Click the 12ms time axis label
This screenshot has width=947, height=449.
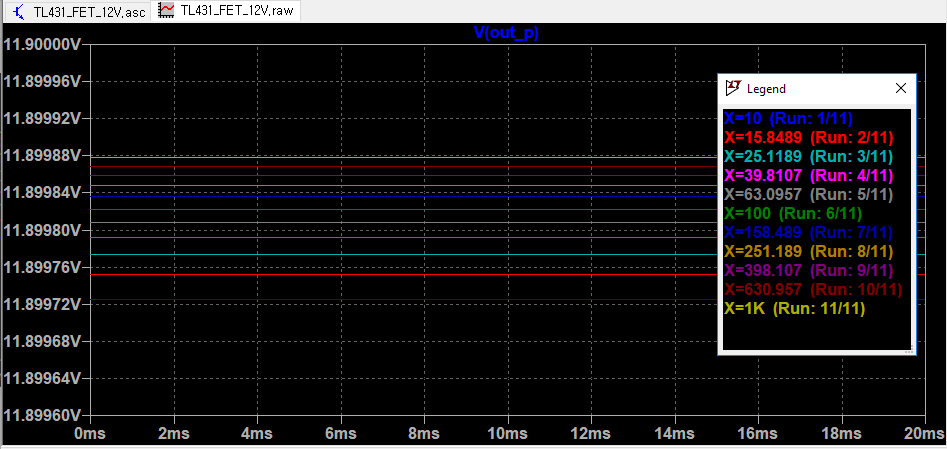(591, 434)
